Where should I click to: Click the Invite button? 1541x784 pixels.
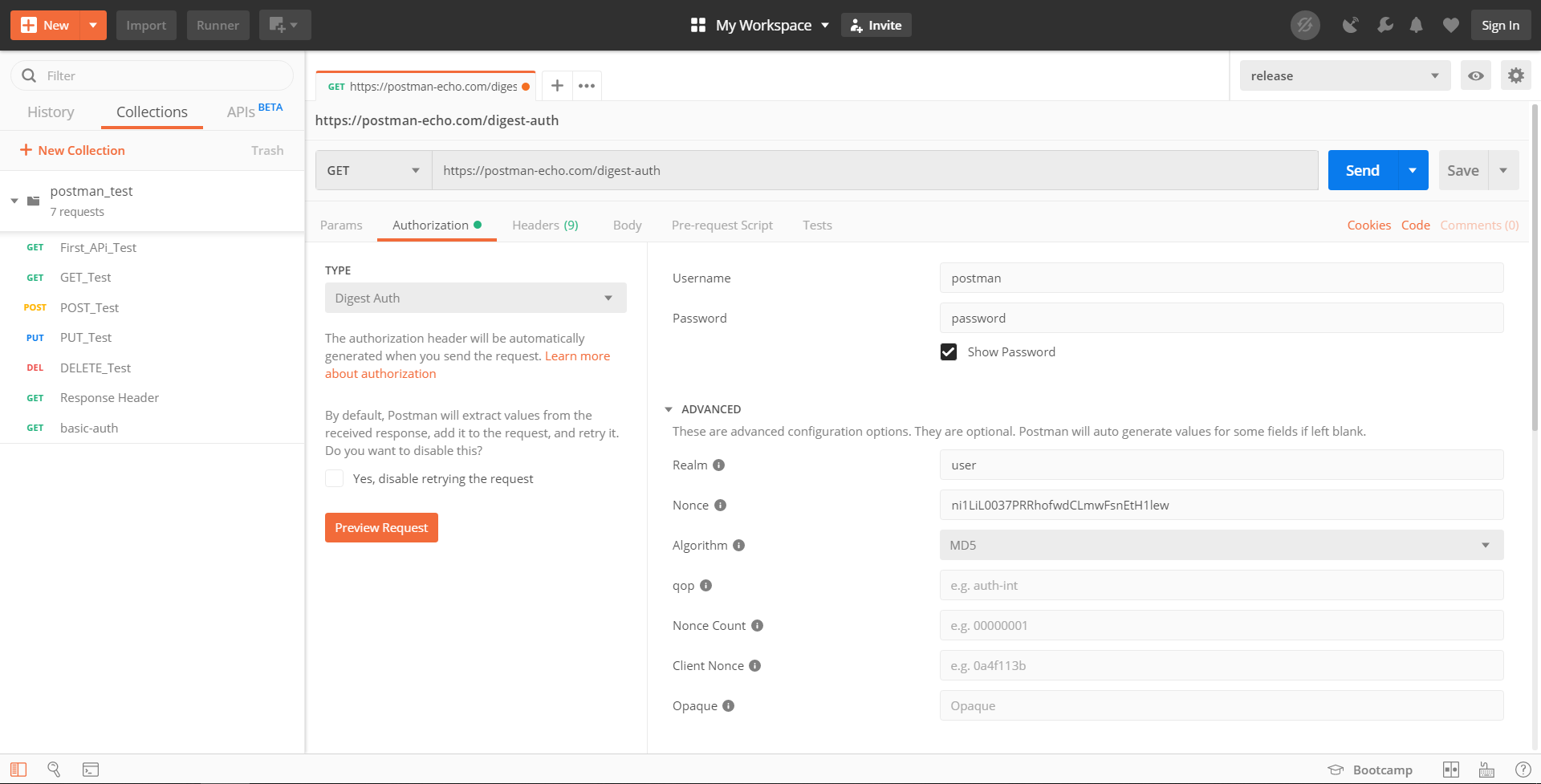(x=876, y=26)
